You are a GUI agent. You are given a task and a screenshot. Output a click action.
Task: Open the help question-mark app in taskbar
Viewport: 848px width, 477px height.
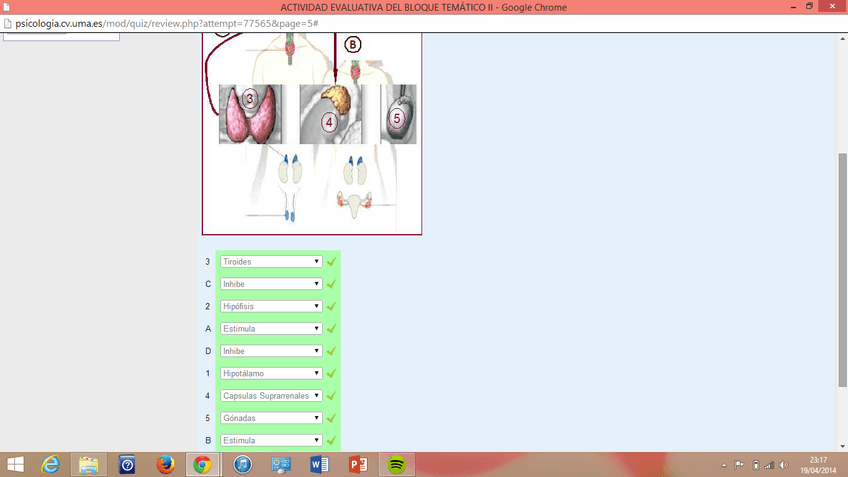pyautogui.click(x=127, y=465)
